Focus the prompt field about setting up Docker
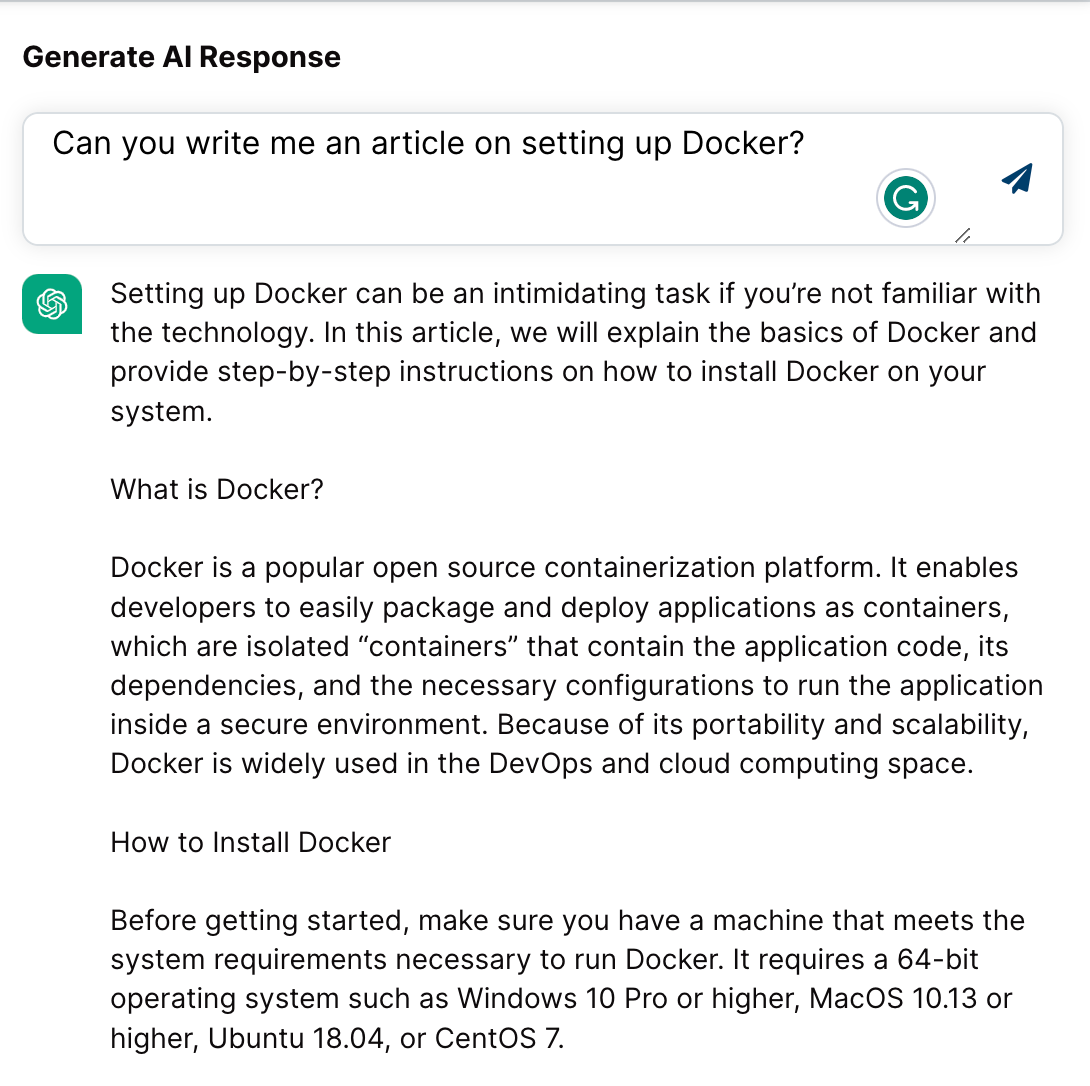The height and width of the screenshot is (1086, 1090). [543, 179]
